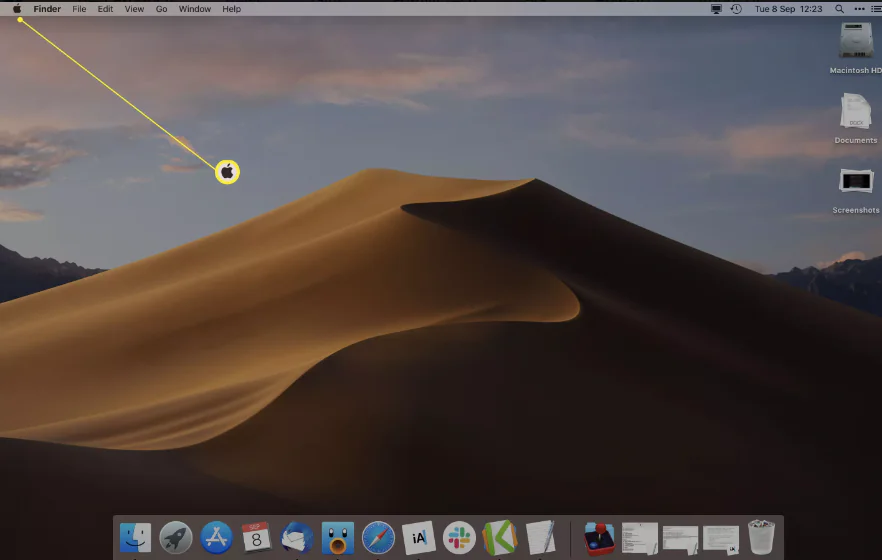The image size is (882, 560).
Task: Open the Finder application menu
Action: pyautogui.click(x=47, y=9)
